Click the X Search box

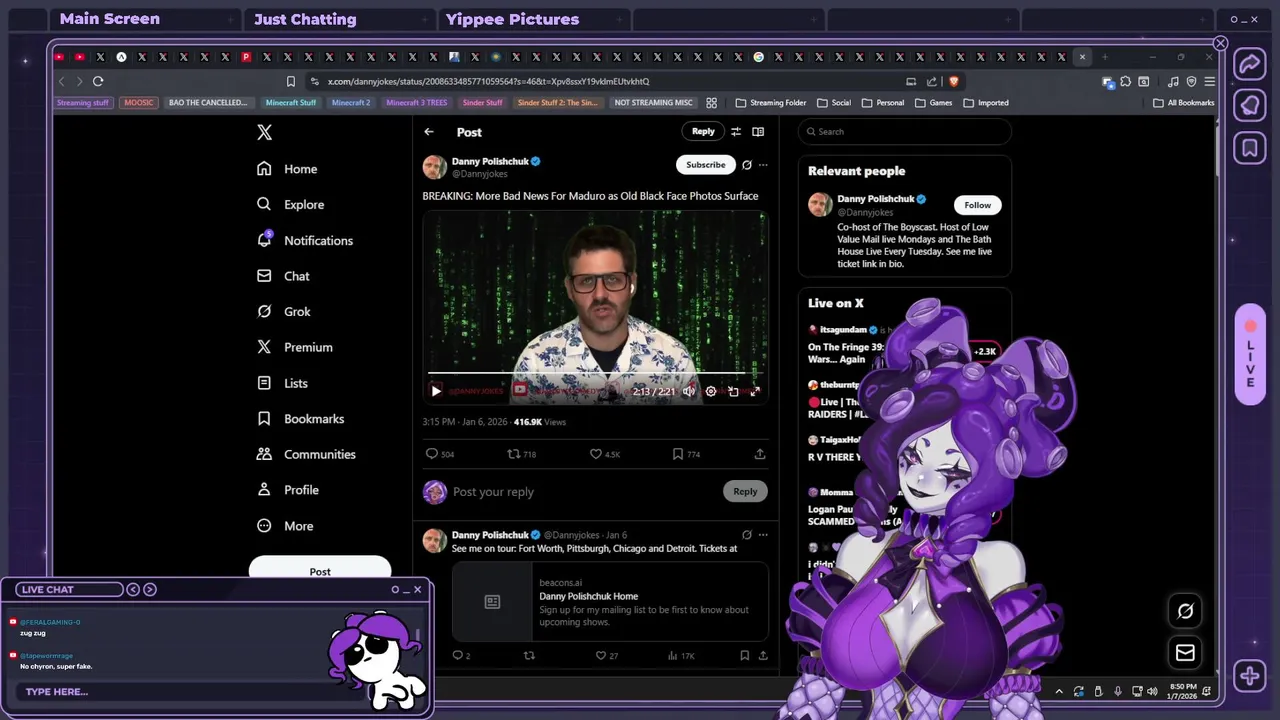point(905,131)
